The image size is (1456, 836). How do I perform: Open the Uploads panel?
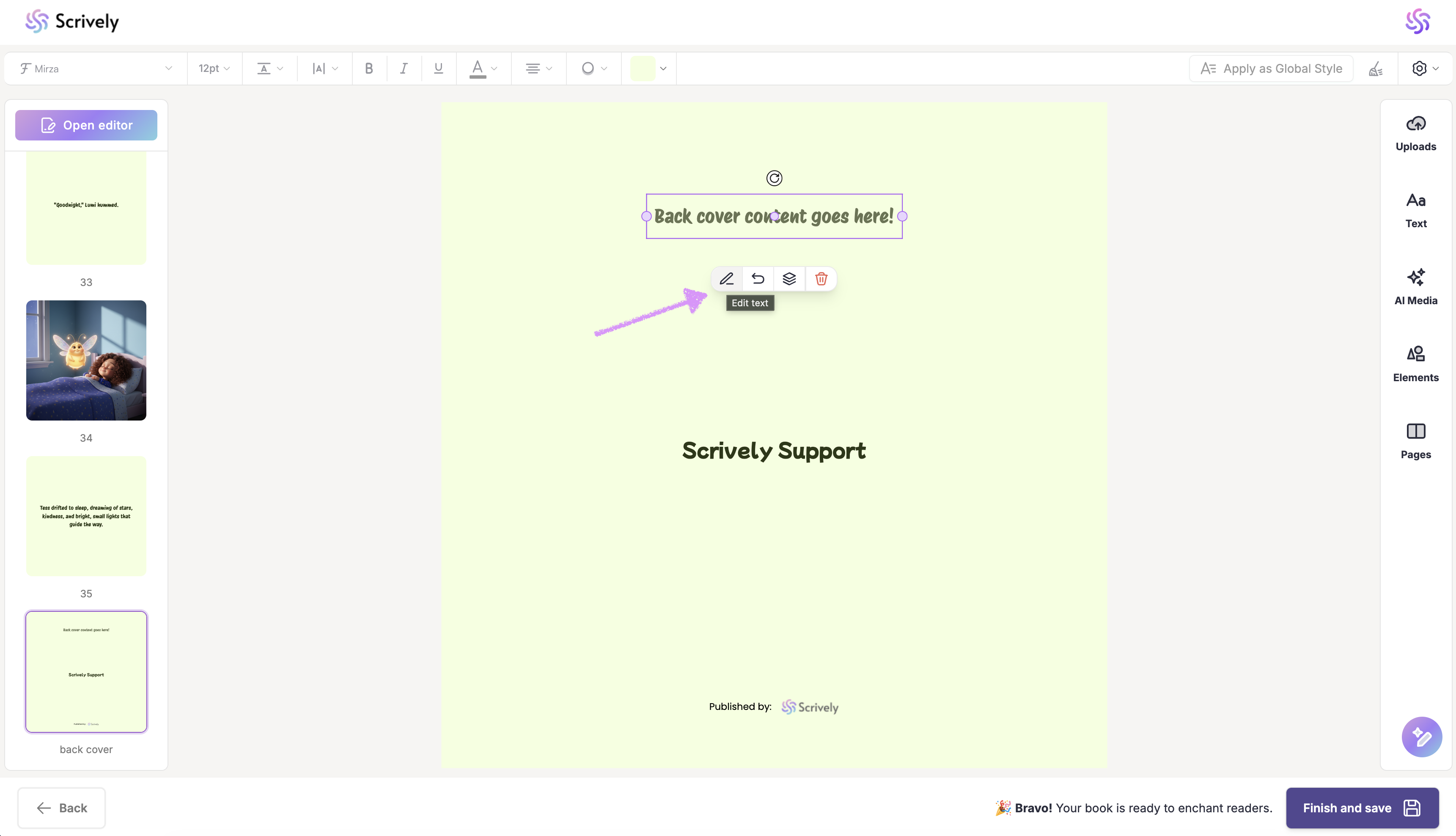pyautogui.click(x=1415, y=133)
